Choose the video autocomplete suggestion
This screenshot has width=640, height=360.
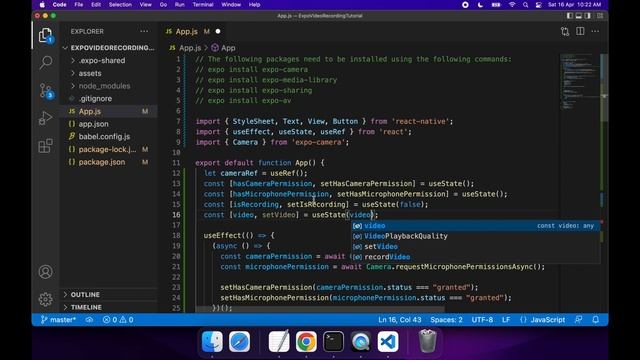tap(476, 226)
